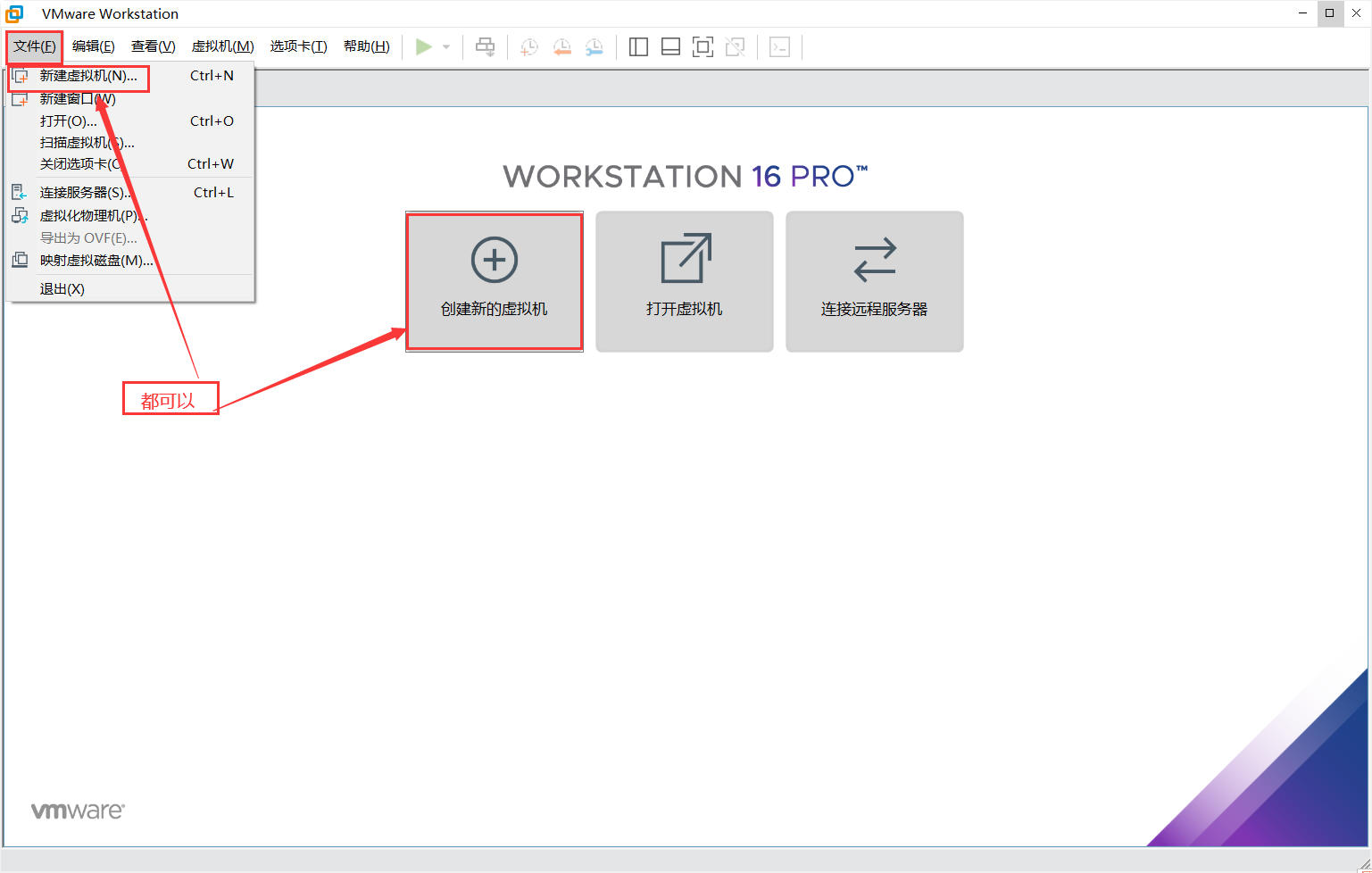Toggle the thumbnail bar layout icon
Image resolution: width=1372 pixels, height=873 pixels.
(x=670, y=47)
